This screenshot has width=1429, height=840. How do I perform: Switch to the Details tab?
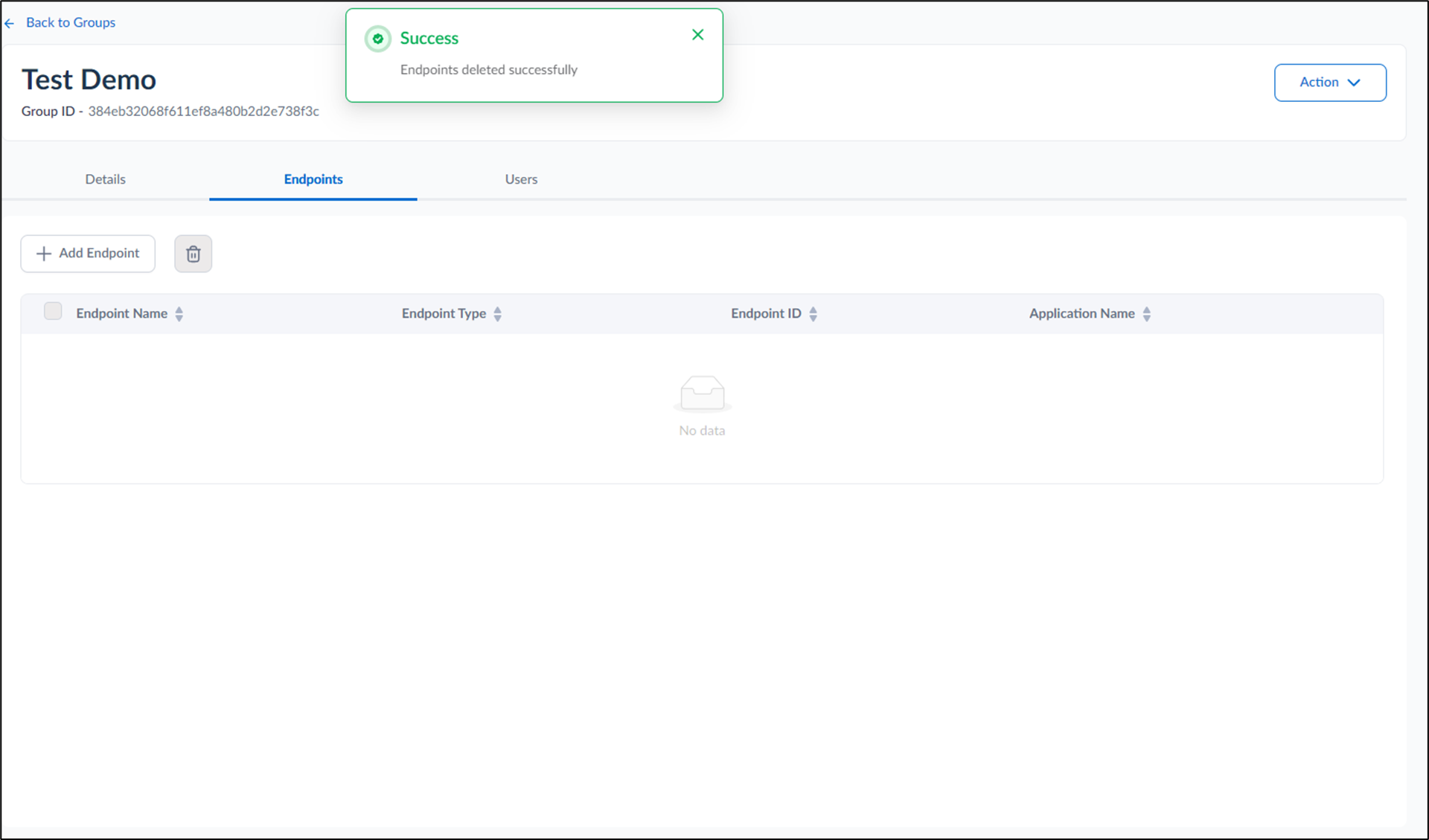[105, 179]
